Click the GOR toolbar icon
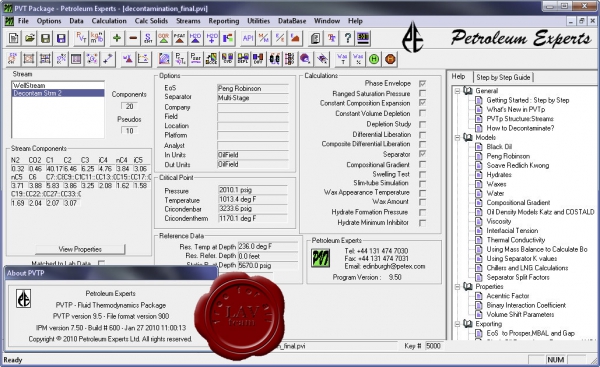 pos(164,38)
